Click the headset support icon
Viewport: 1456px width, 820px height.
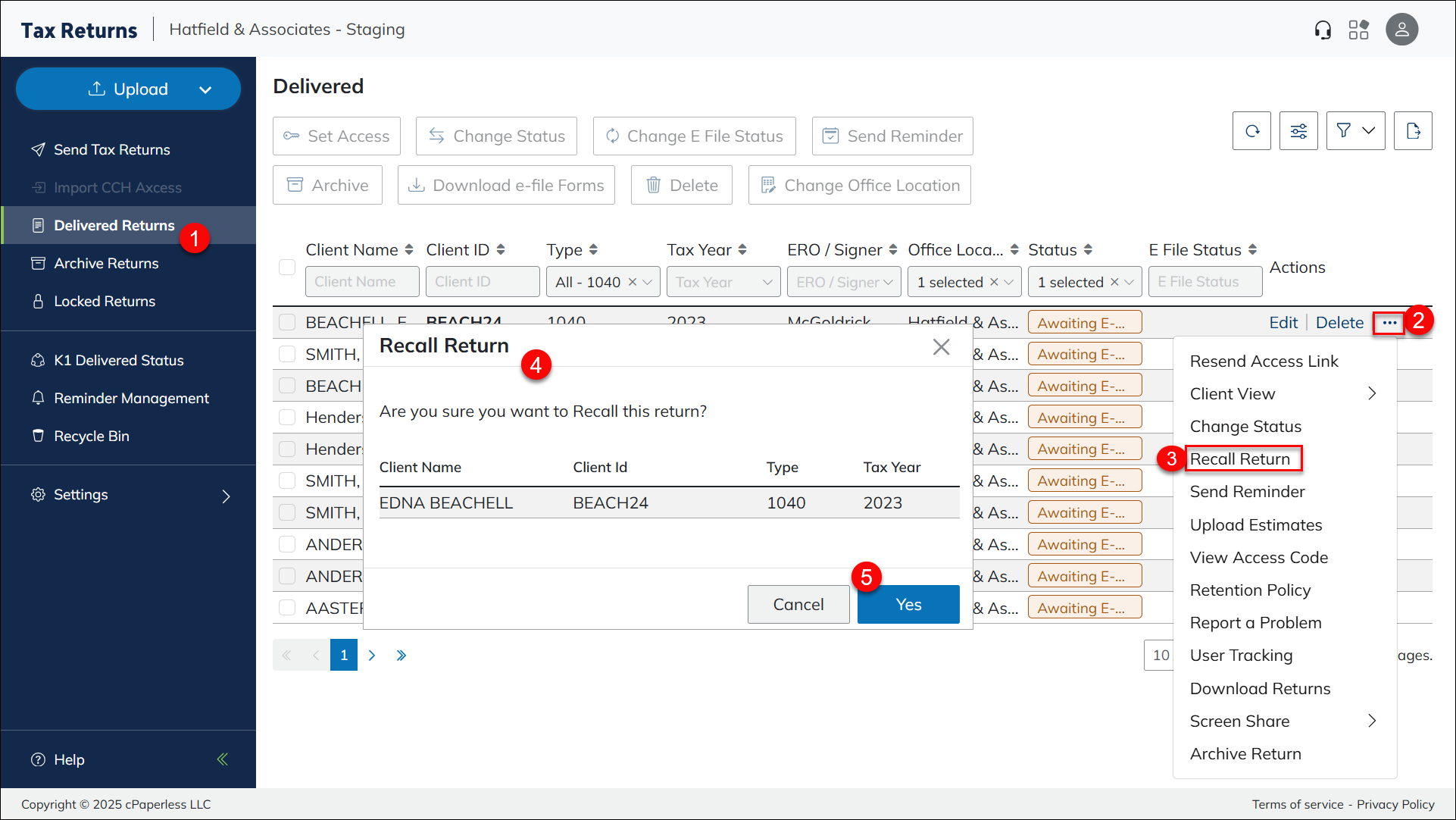pyautogui.click(x=1323, y=30)
